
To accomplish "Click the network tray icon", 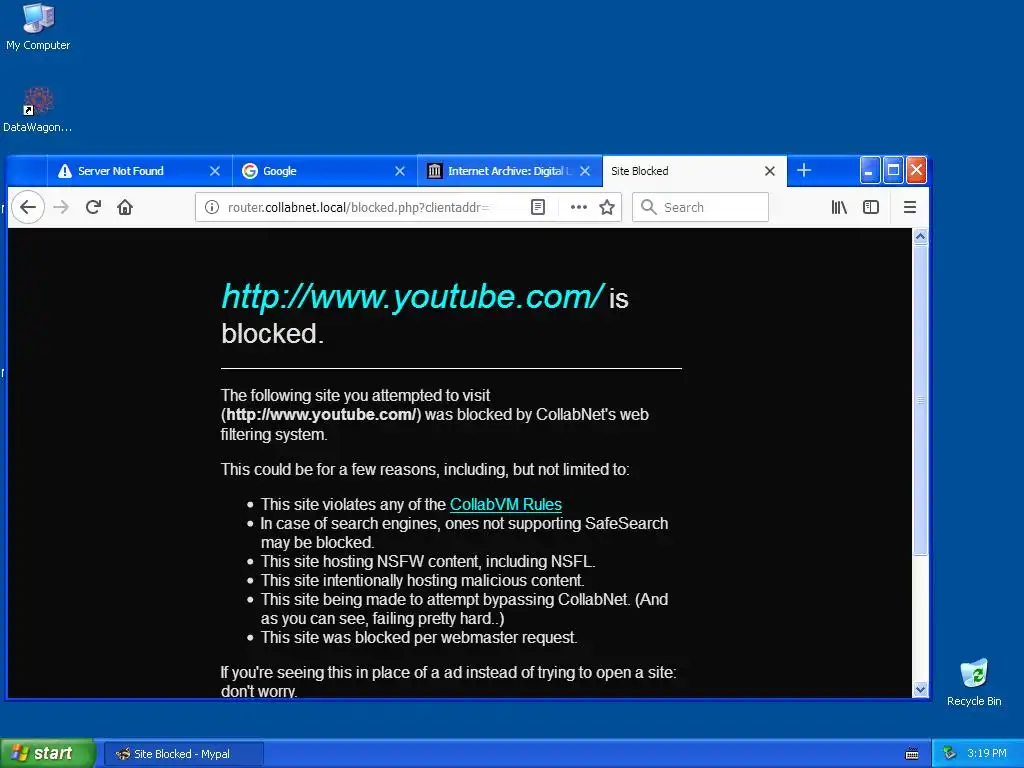I will 949,754.
